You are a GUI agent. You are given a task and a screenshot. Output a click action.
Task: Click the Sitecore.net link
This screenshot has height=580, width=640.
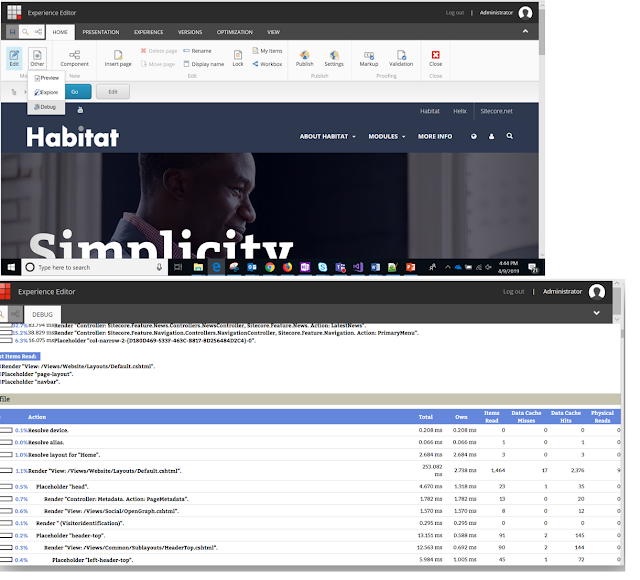tap(496, 111)
